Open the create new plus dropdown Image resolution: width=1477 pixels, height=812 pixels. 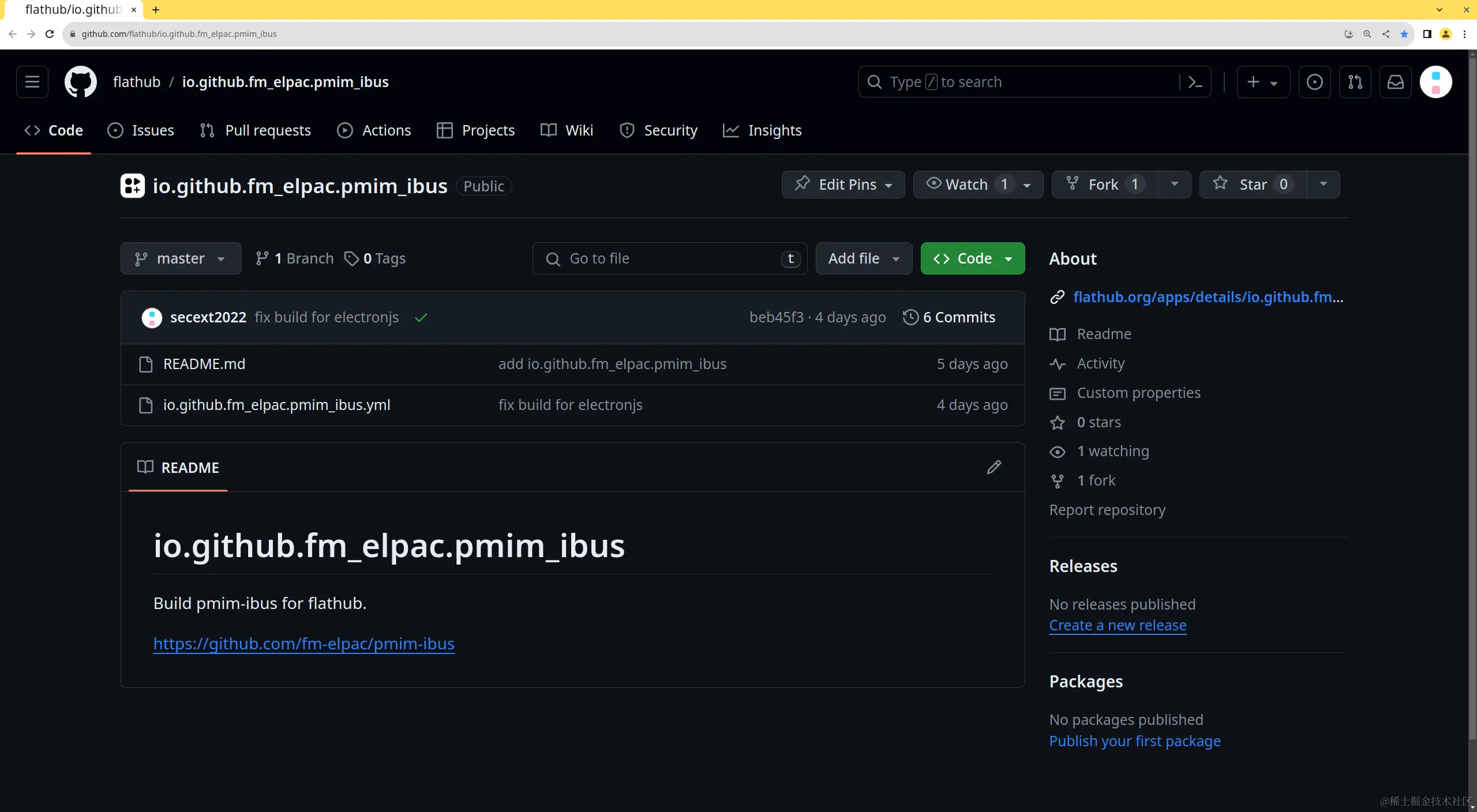(1263, 82)
